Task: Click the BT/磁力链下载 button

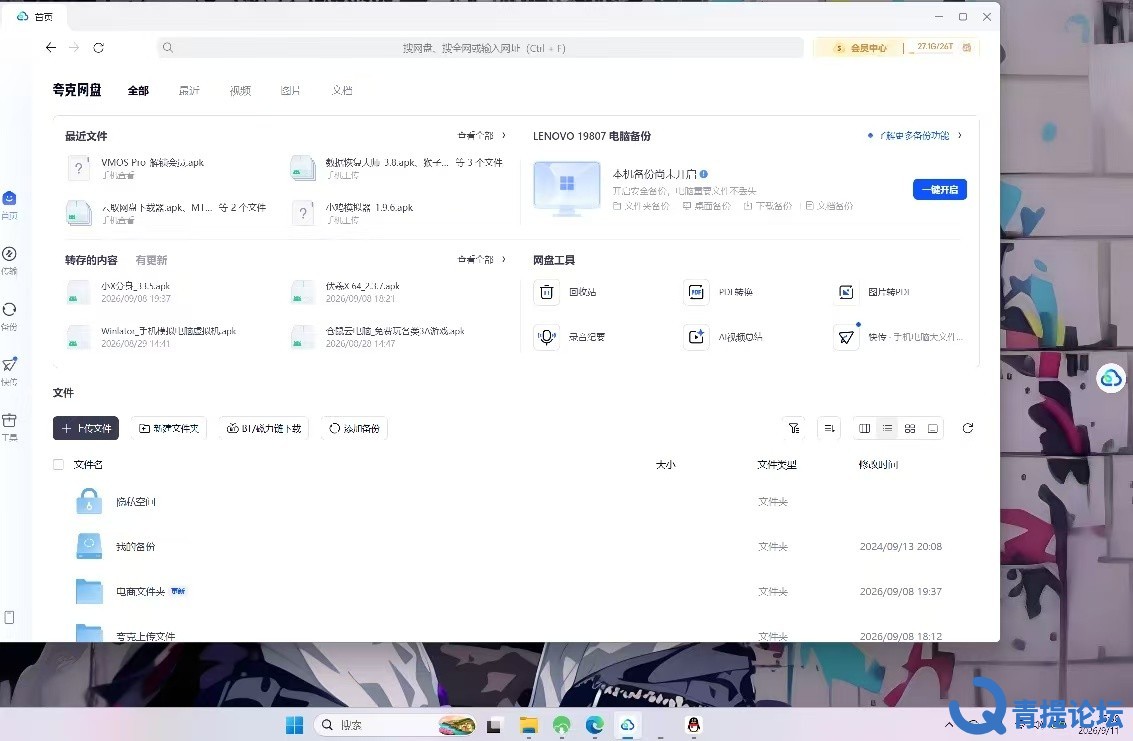Action: [264, 429]
